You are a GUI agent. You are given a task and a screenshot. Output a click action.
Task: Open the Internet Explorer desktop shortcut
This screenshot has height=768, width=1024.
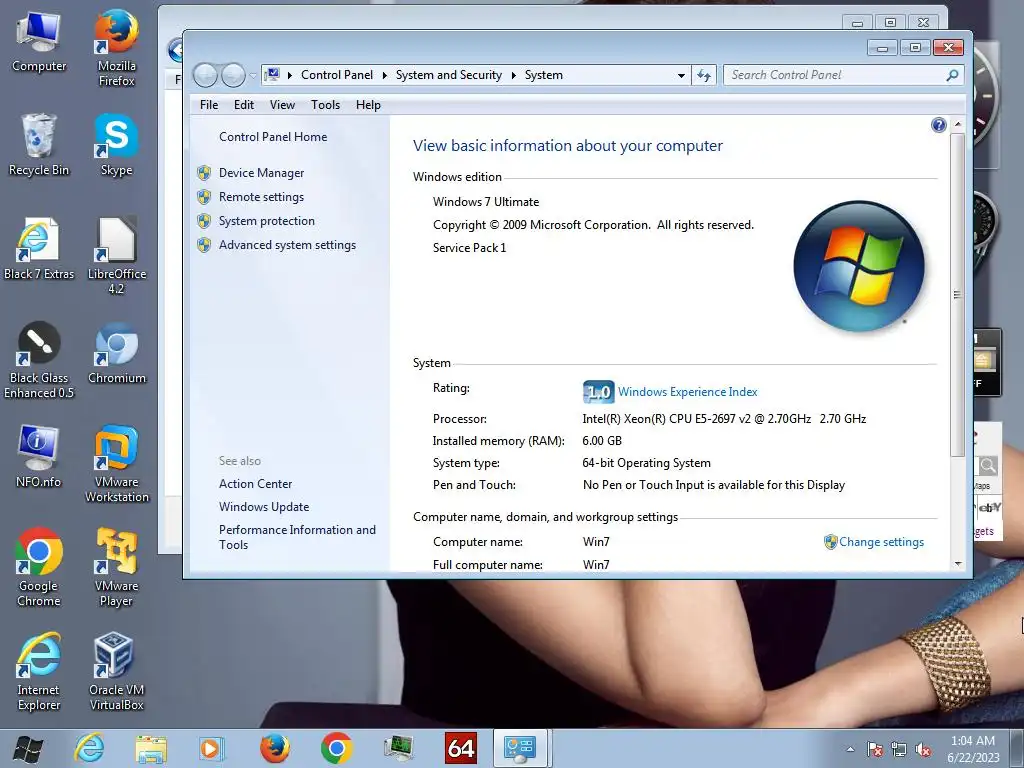coord(39,671)
